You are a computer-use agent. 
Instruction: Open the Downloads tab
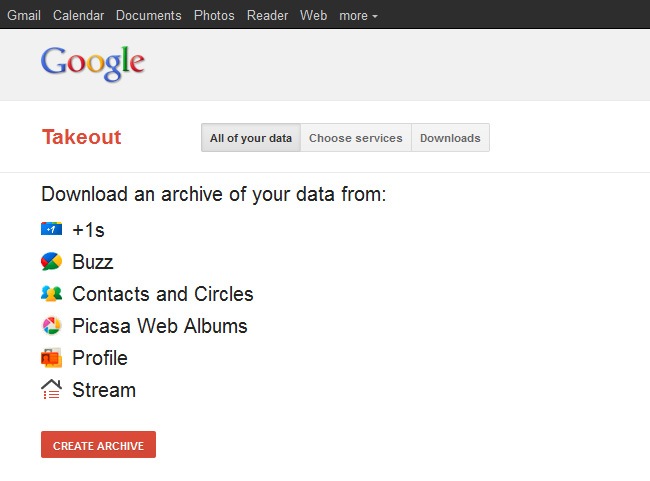coord(450,138)
